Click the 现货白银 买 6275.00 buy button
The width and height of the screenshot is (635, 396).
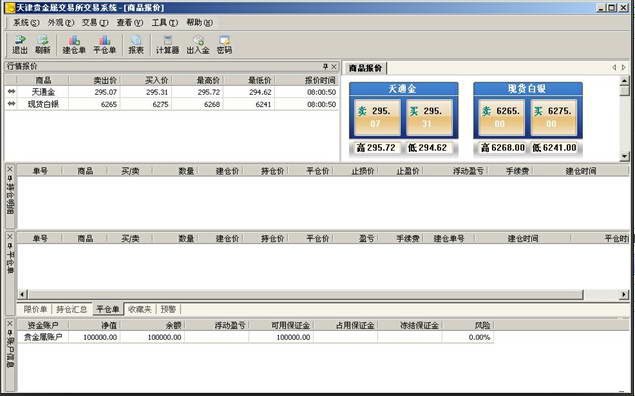pyautogui.click(x=553, y=117)
